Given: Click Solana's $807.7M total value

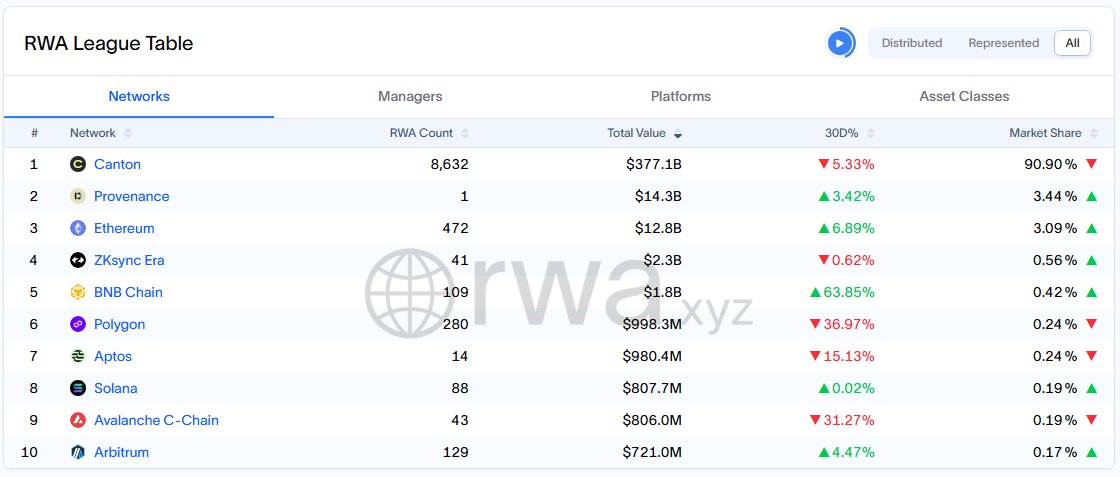Looking at the screenshot, I should pyautogui.click(x=651, y=388).
